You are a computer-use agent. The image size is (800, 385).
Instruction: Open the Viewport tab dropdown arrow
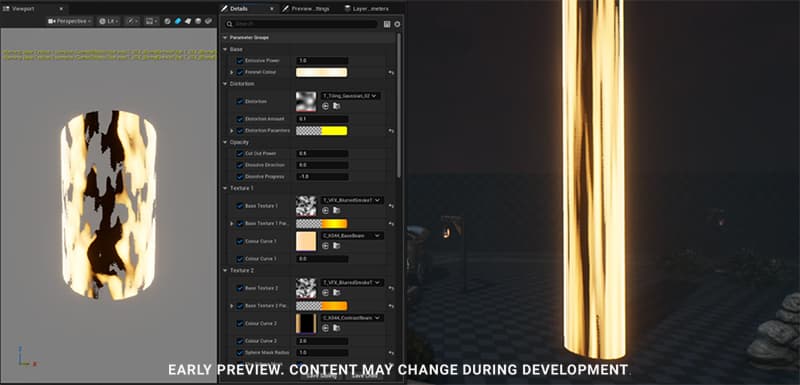[61, 9]
